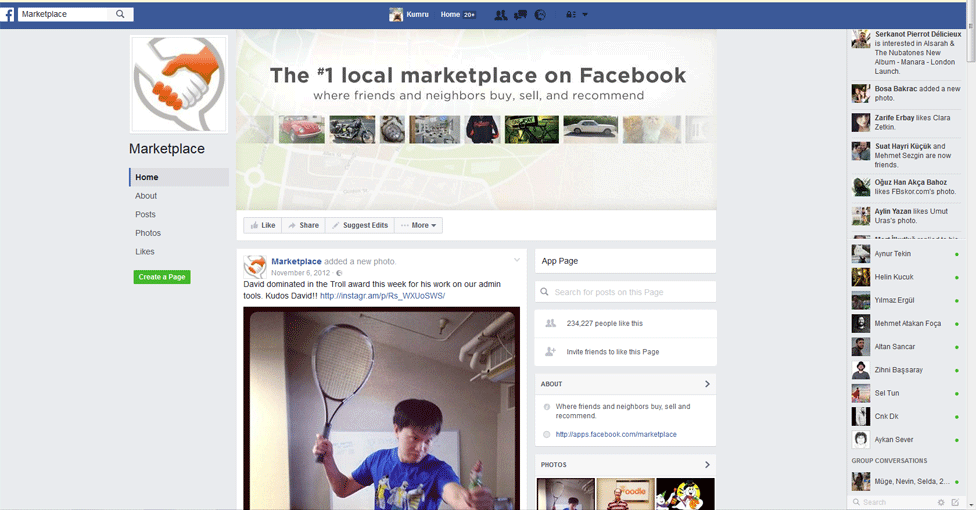Open chat options gear icon
The height and width of the screenshot is (510, 976).
tap(941, 502)
